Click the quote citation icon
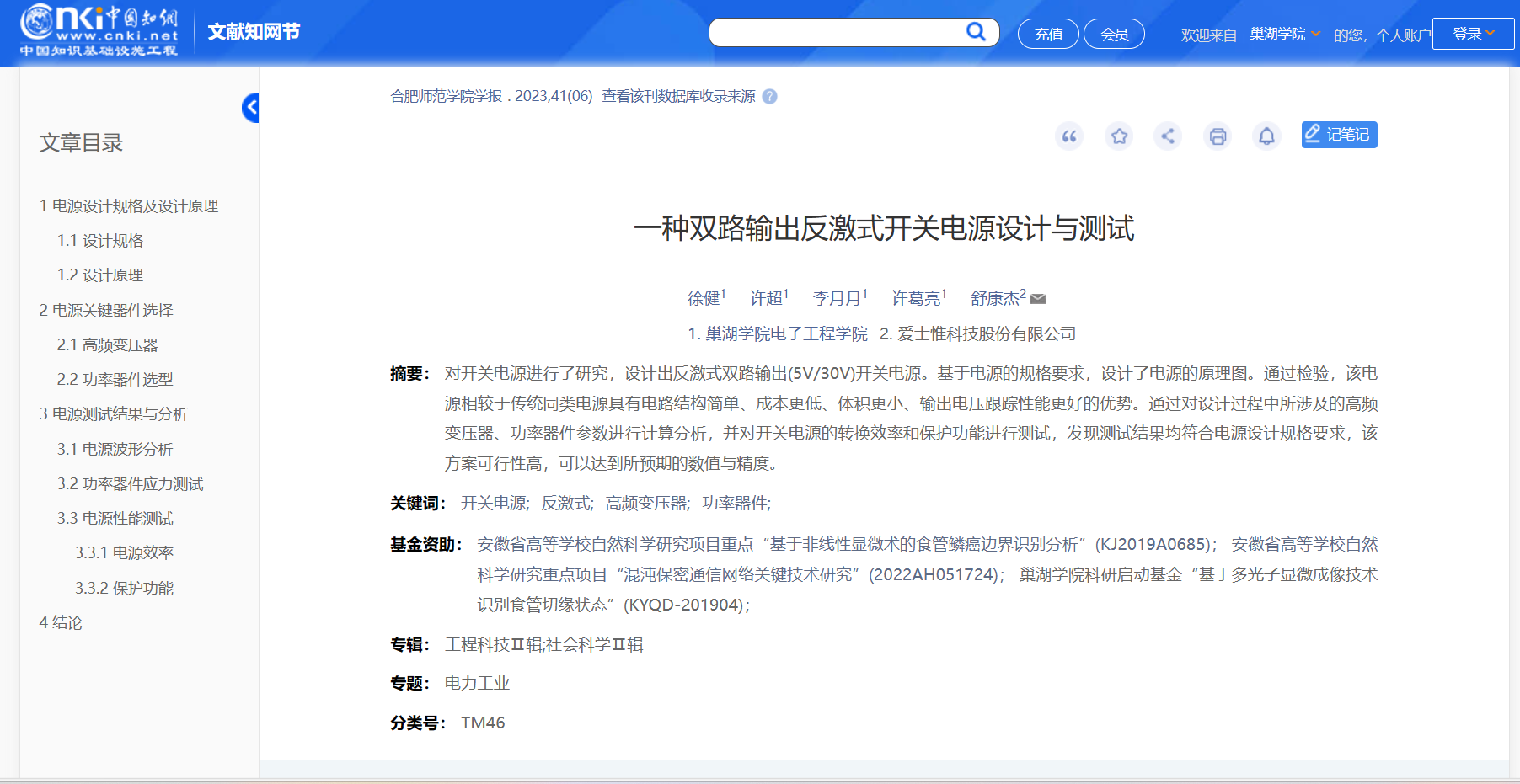This screenshot has width=1520, height=784. point(1069,136)
